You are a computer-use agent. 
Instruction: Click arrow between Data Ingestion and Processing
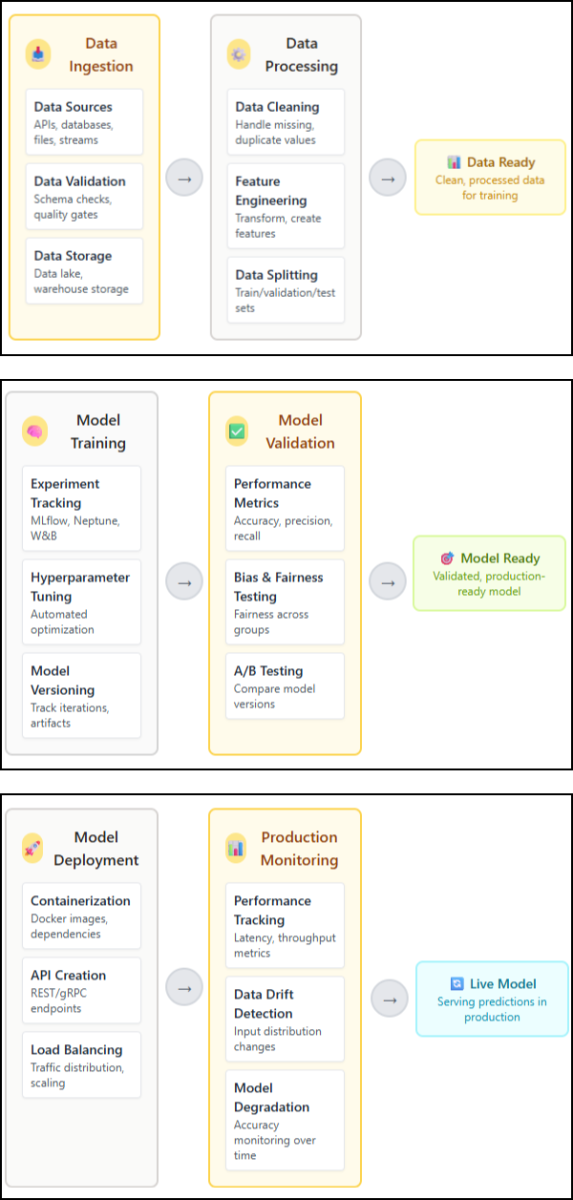184,179
